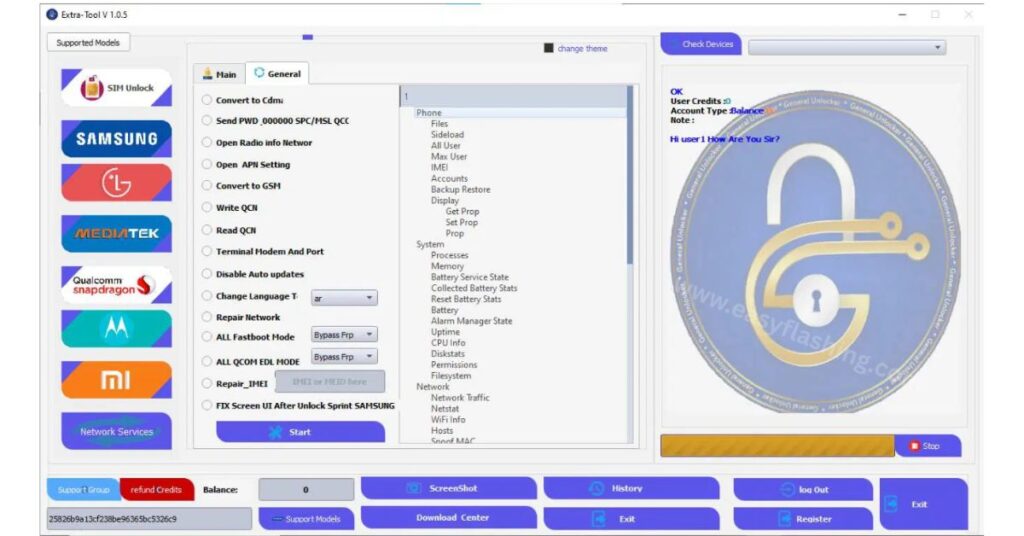Select Repair_IMEI option

tap(206, 383)
